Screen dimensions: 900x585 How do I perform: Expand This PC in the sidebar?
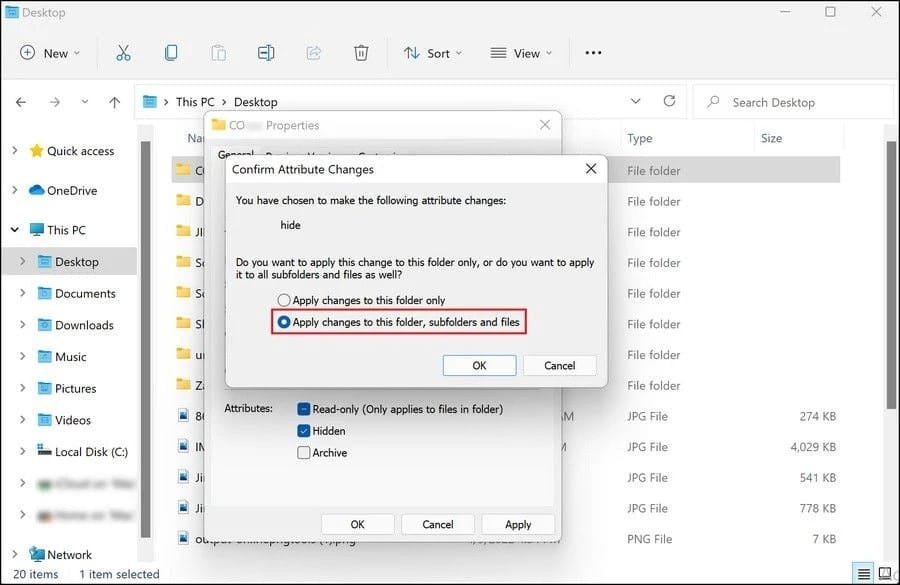pos(14,229)
